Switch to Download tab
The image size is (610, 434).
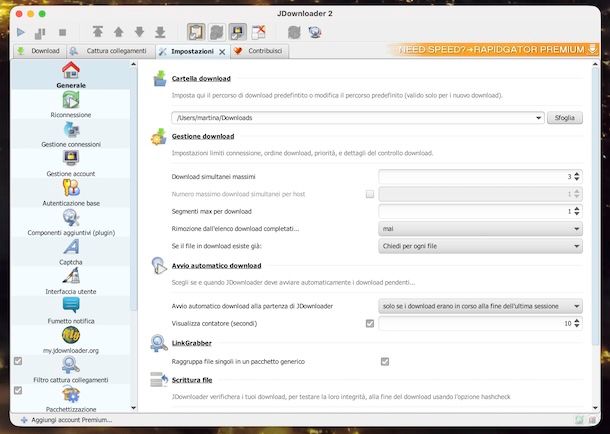pyautogui.click(x=39, y=51)
